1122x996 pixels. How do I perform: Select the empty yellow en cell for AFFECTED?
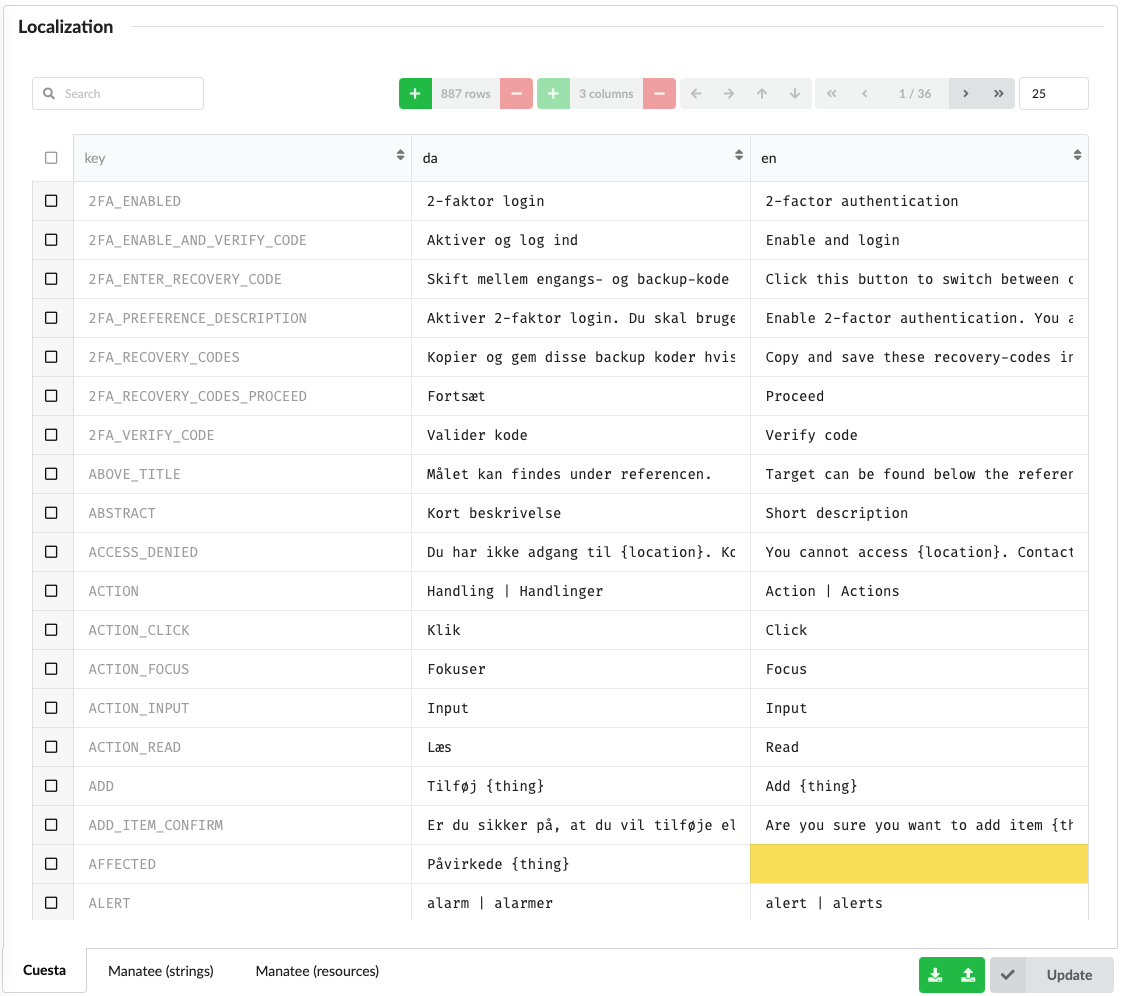(919, 864)
